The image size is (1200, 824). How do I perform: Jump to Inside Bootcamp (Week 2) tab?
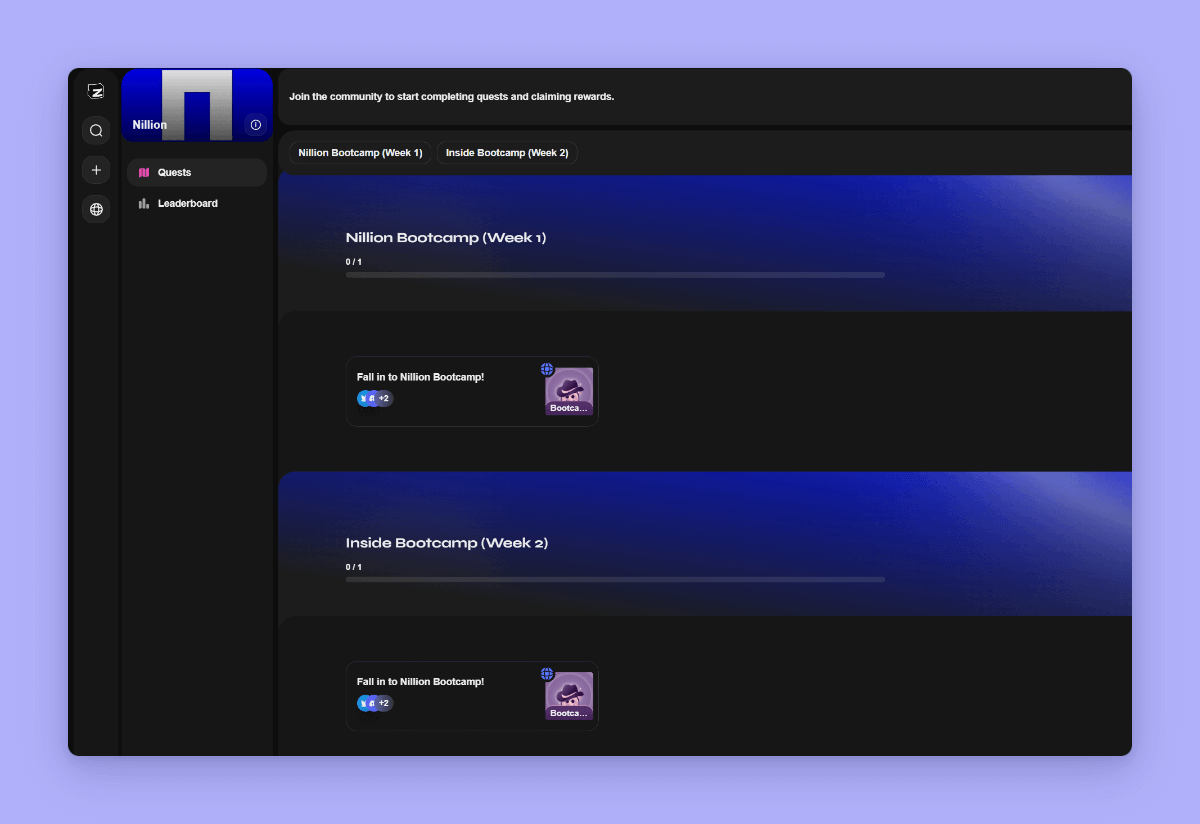click(507, 153)
